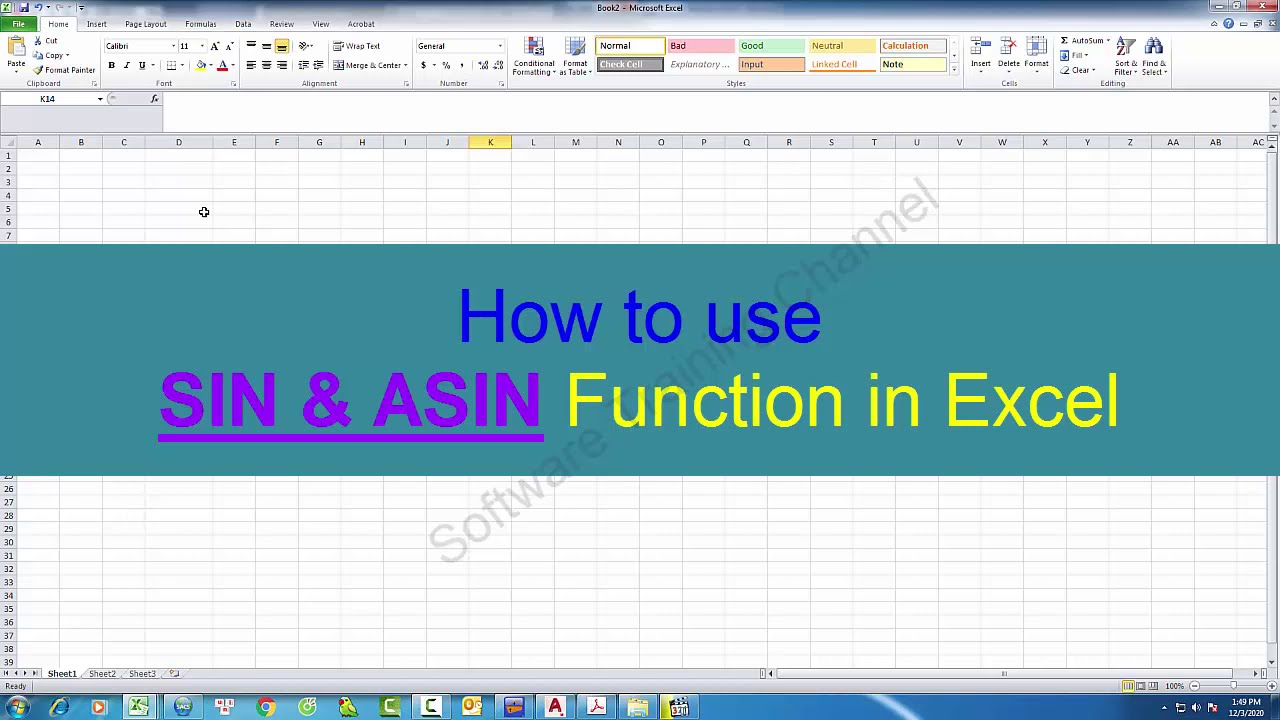Toggle Wrap Text option
The height and width of the screenshot is (720, 1280).
coord(356,46)
